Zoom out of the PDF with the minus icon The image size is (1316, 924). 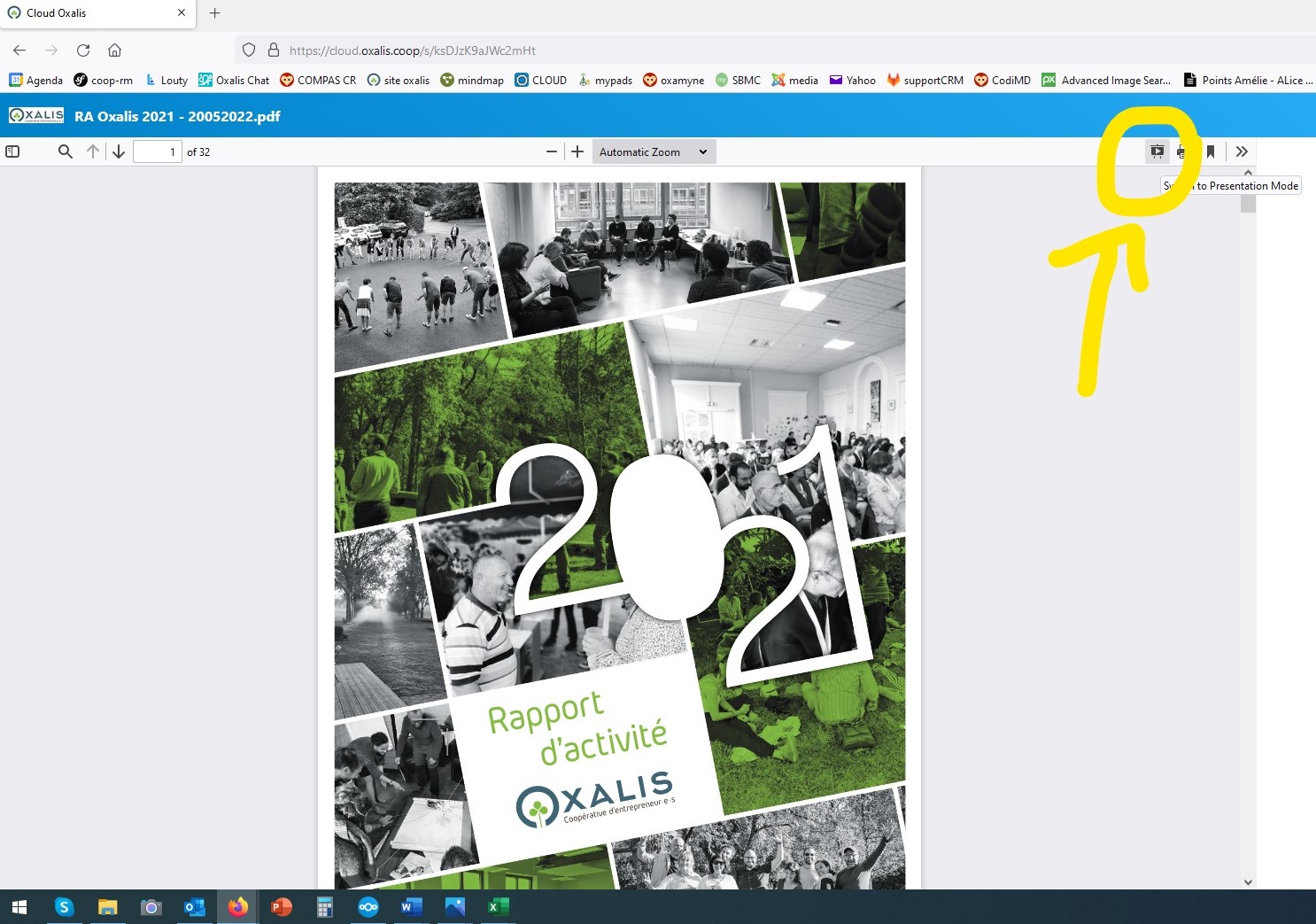coord(552,151)
